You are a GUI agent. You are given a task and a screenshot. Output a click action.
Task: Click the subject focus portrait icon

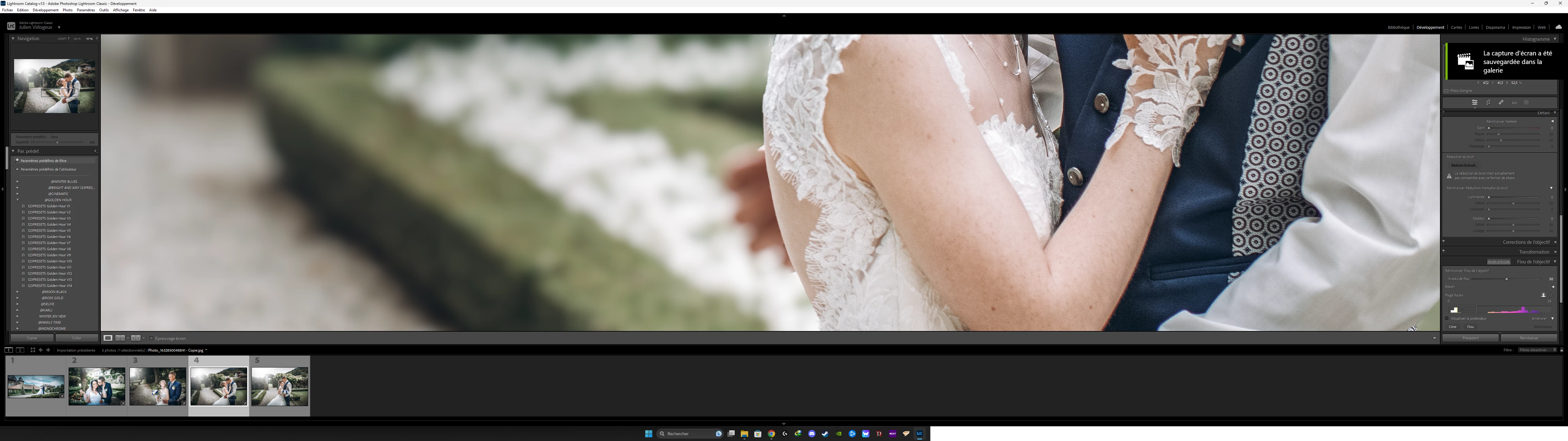[1543, 296]
